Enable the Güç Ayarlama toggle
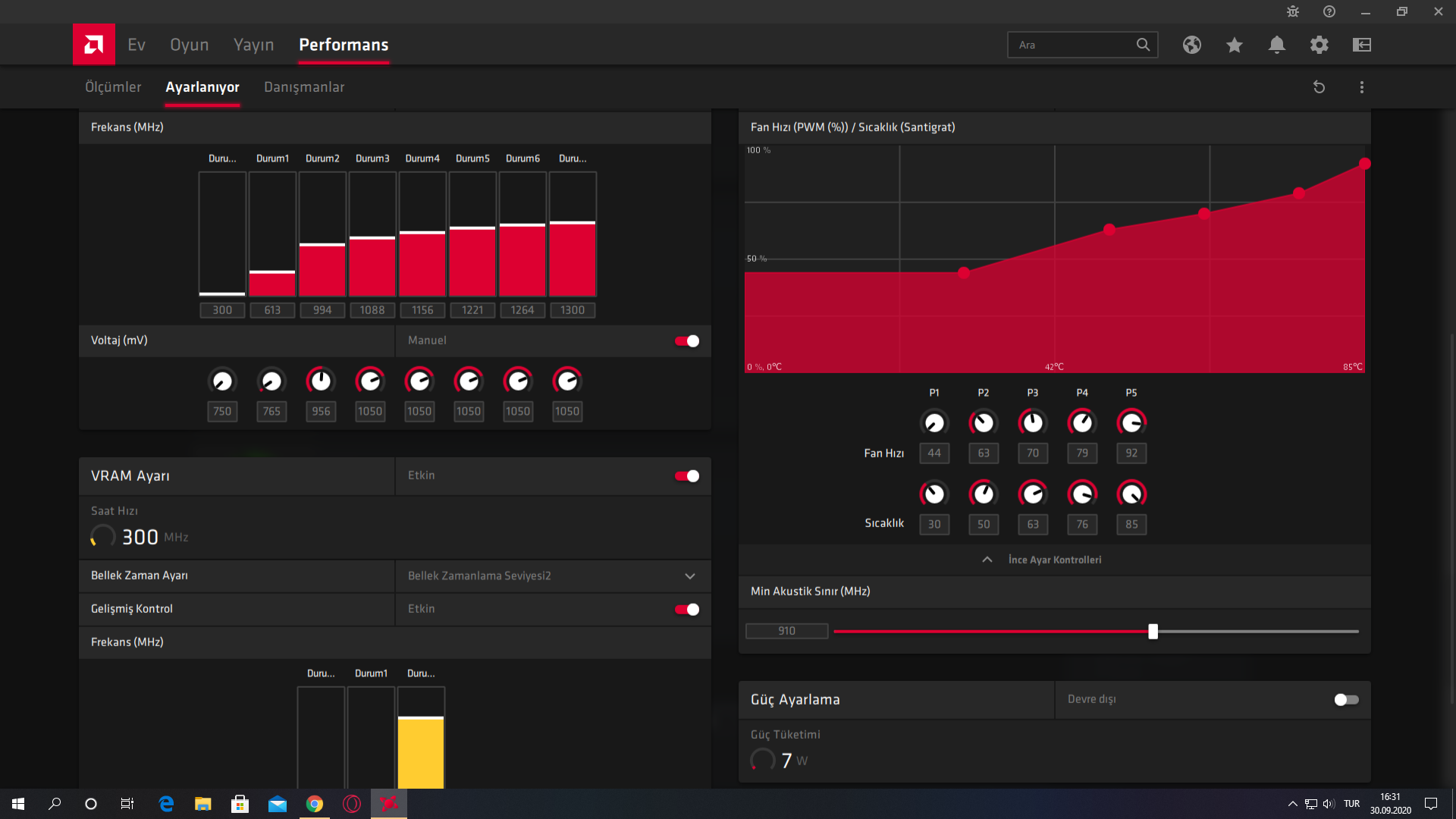Image resolution: width=1456 pixels, height=819 pixels. click(x=1346, y=700)
